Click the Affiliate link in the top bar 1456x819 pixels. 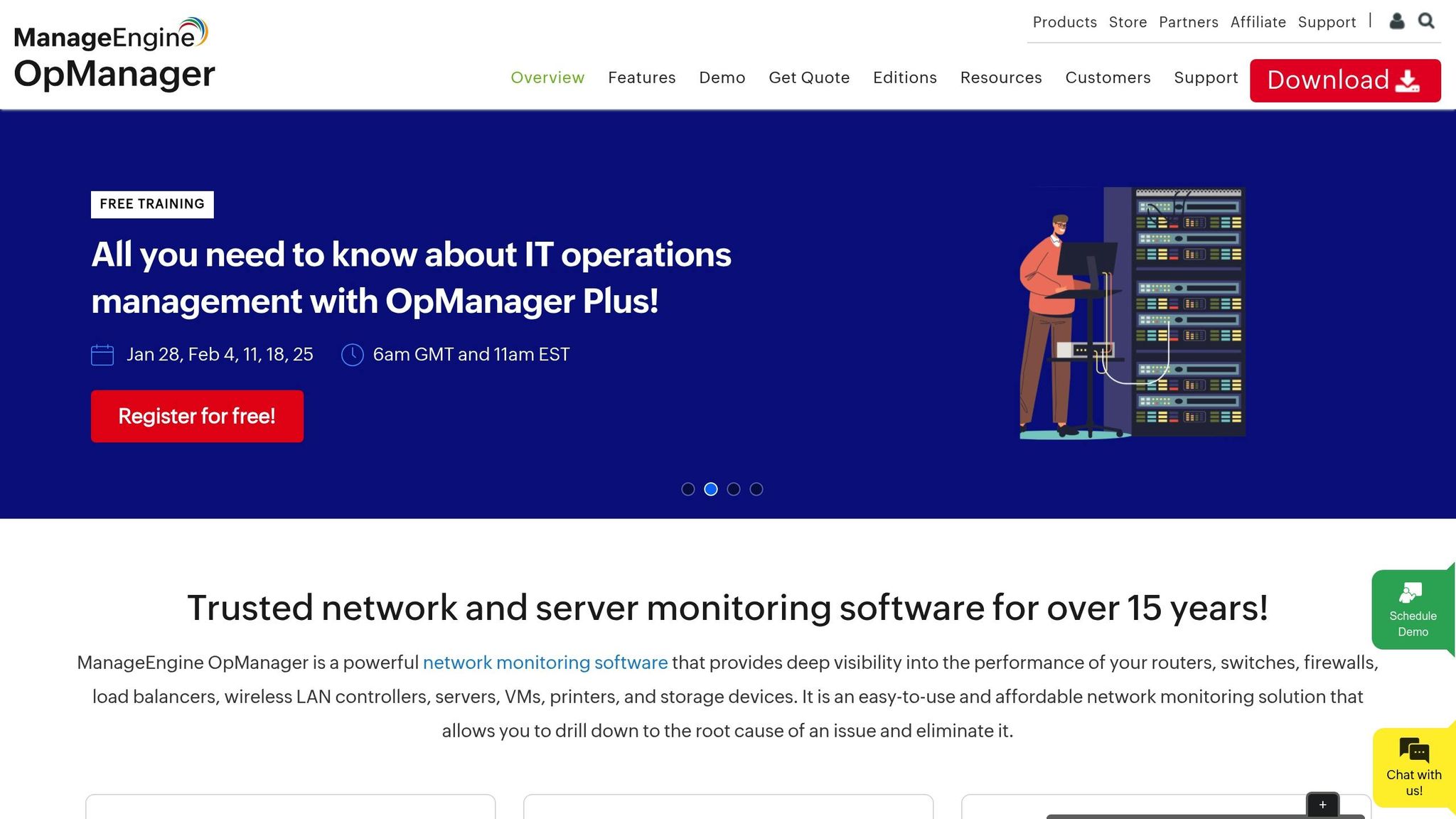coord(1258,22)
